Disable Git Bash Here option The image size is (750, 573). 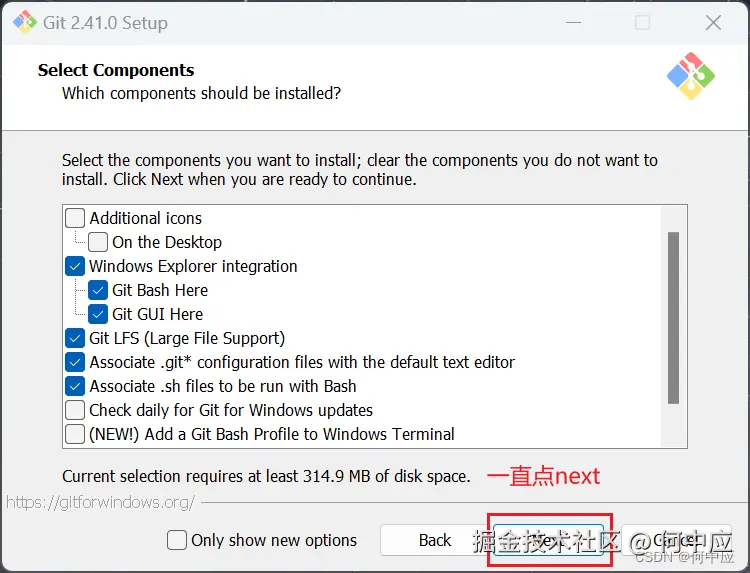(x=98, y=290)
